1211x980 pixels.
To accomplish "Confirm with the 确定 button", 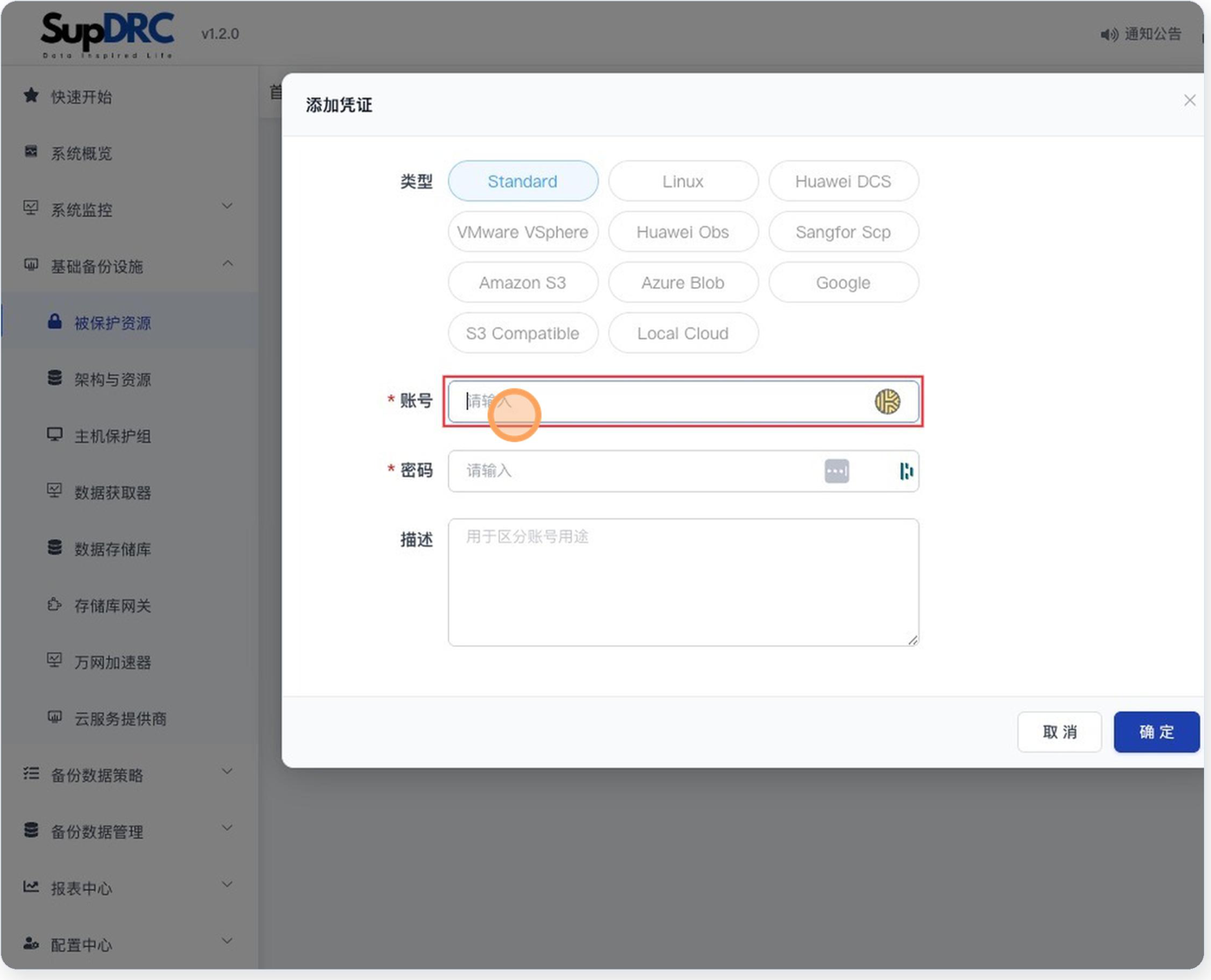I will click(1157, 732).
